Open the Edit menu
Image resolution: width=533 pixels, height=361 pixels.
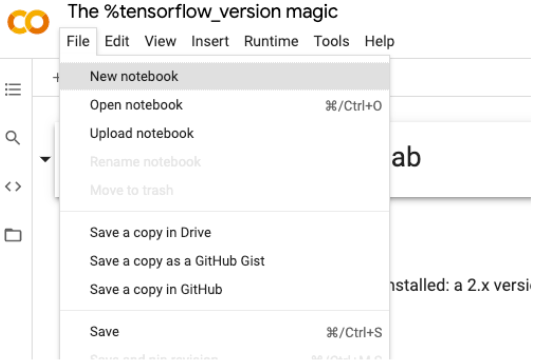(117, 41)
